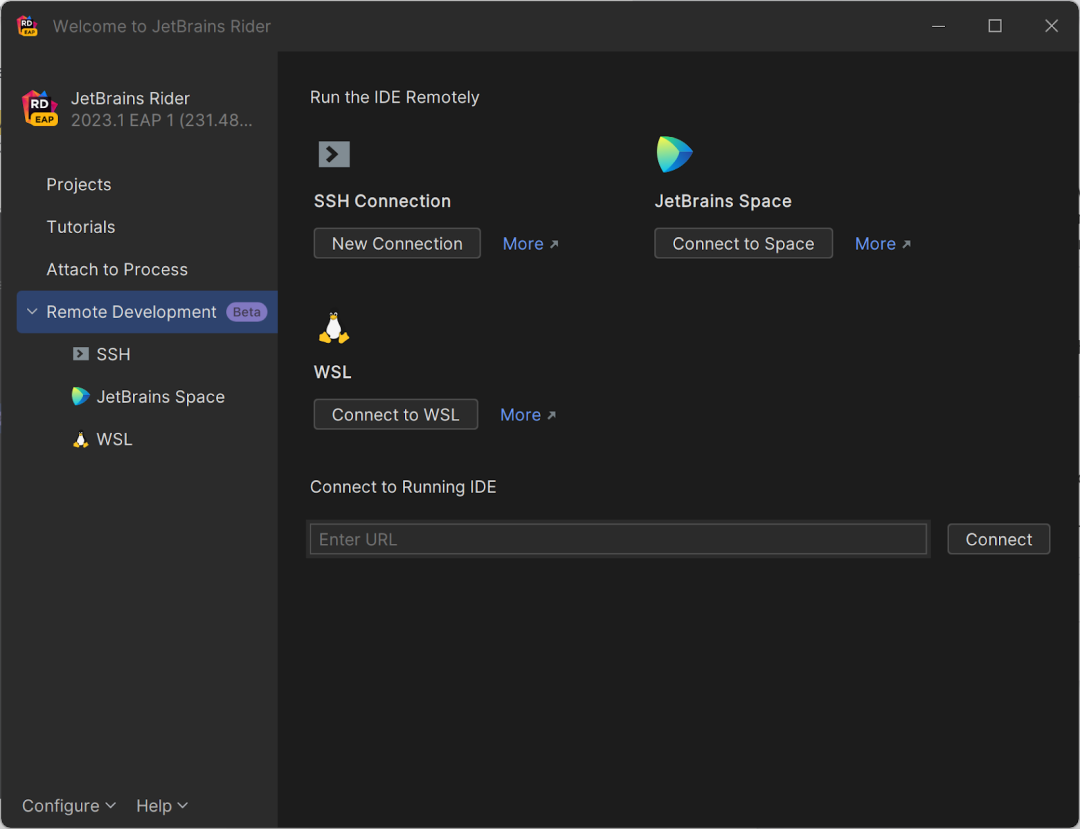Image resolution: width=1080 pixels, height=829 pixels.
Task: Click the Beta badge
Action: pos(247,312)
